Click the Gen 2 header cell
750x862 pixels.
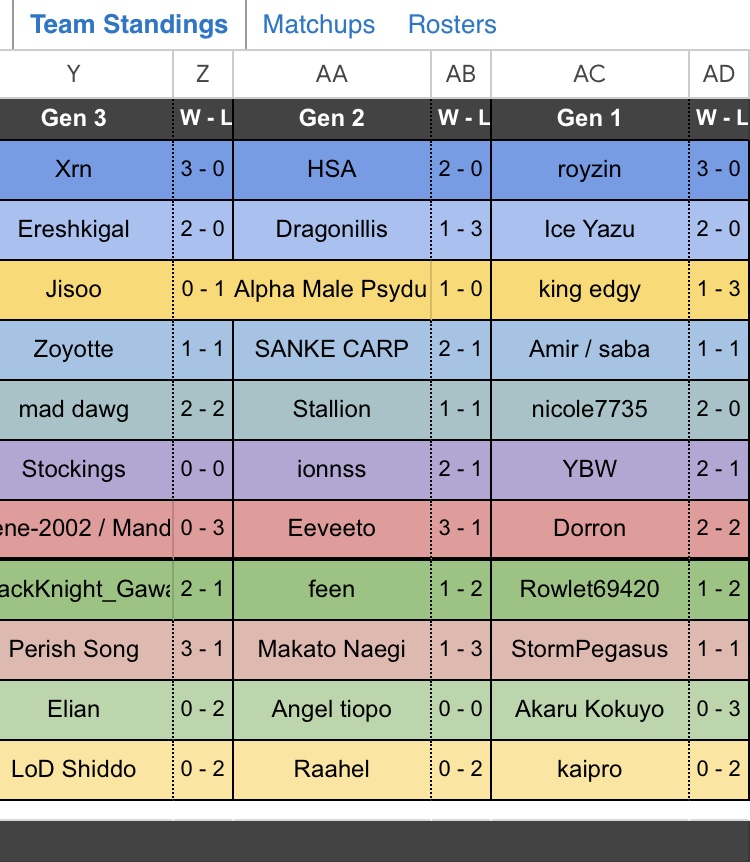331,118
